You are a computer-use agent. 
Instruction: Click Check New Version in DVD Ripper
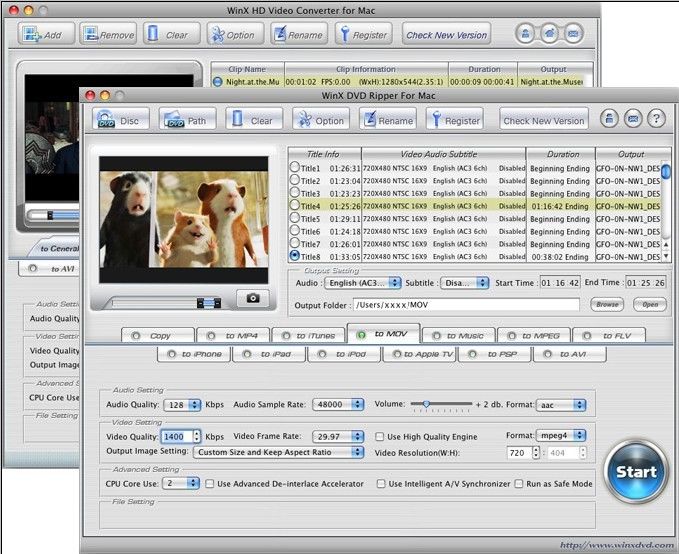tap(543, 119)
